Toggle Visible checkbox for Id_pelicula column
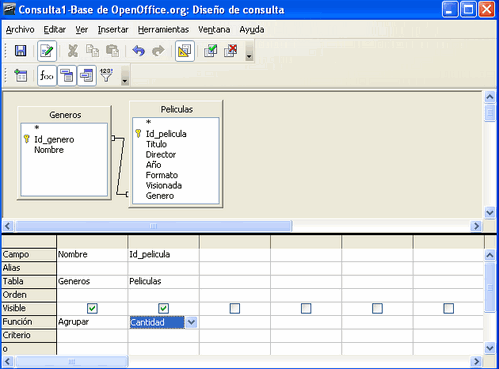This screenshot has height=369, width=499. (x=163, y=308)
